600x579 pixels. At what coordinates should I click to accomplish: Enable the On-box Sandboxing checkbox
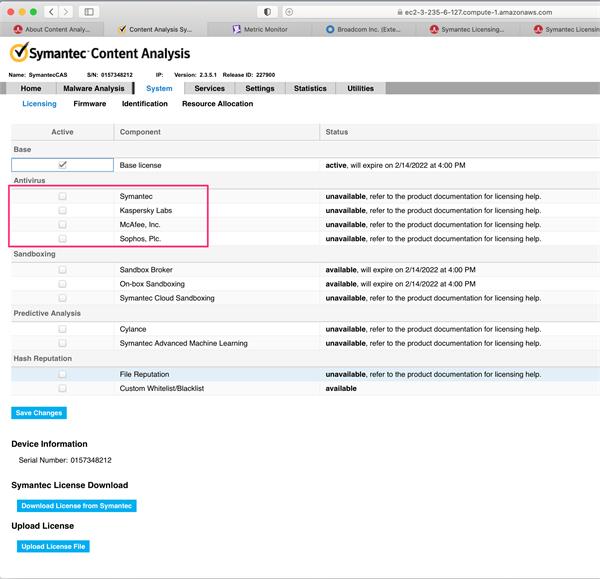click(62, 284)
